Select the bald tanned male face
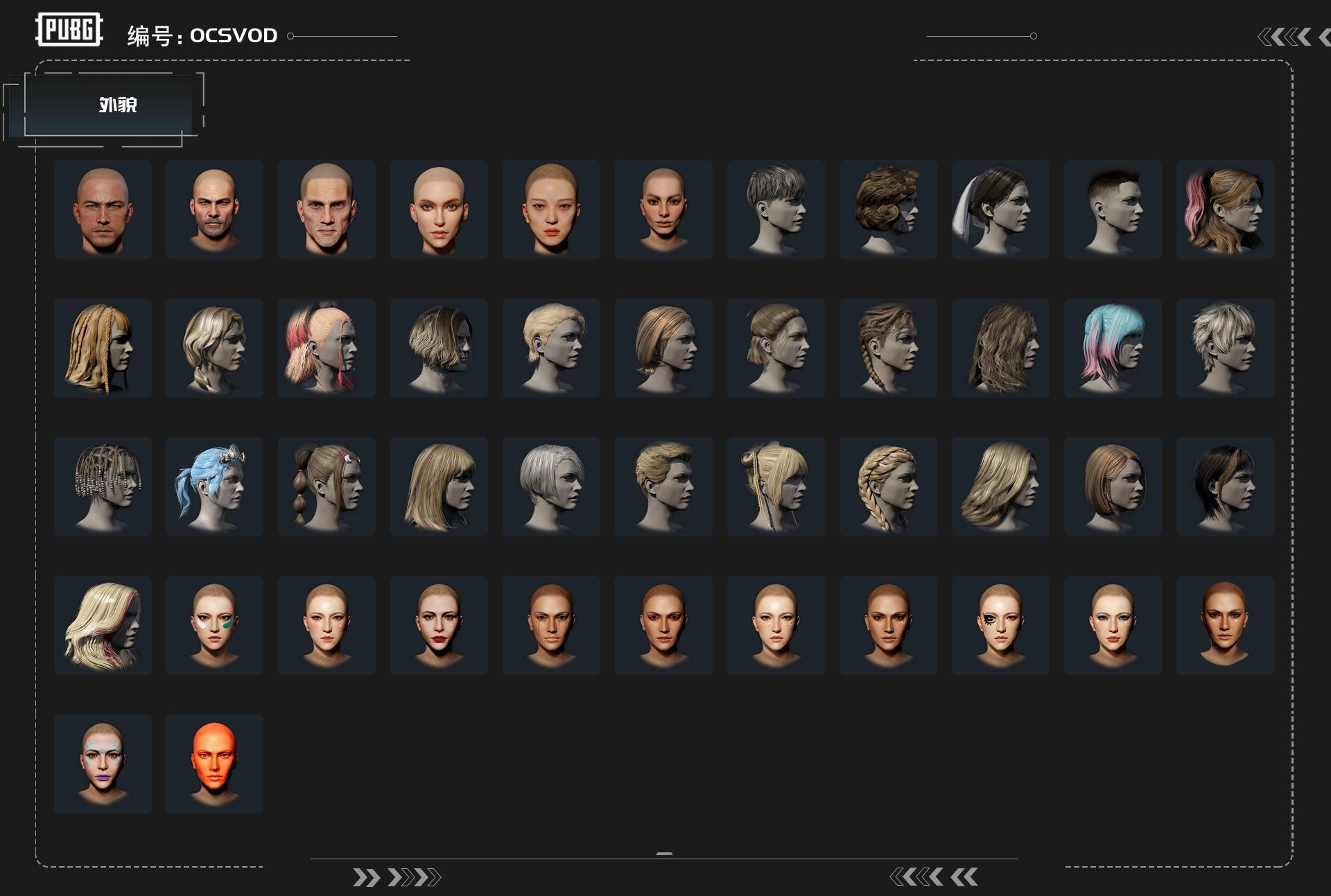The height and width of the screenshot is (896, 1331). [103, 209]
